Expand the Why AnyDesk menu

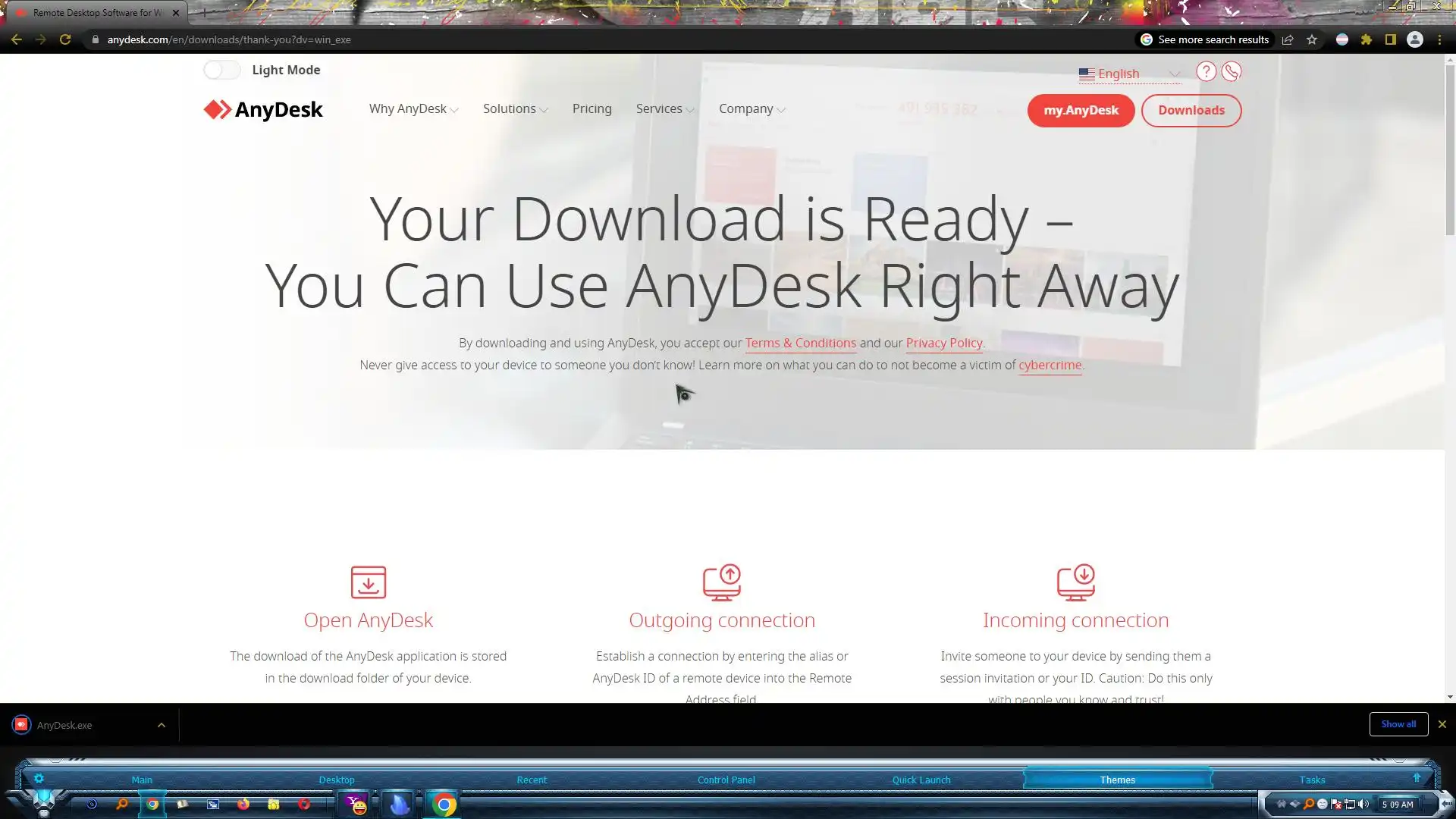pos(413,109)
